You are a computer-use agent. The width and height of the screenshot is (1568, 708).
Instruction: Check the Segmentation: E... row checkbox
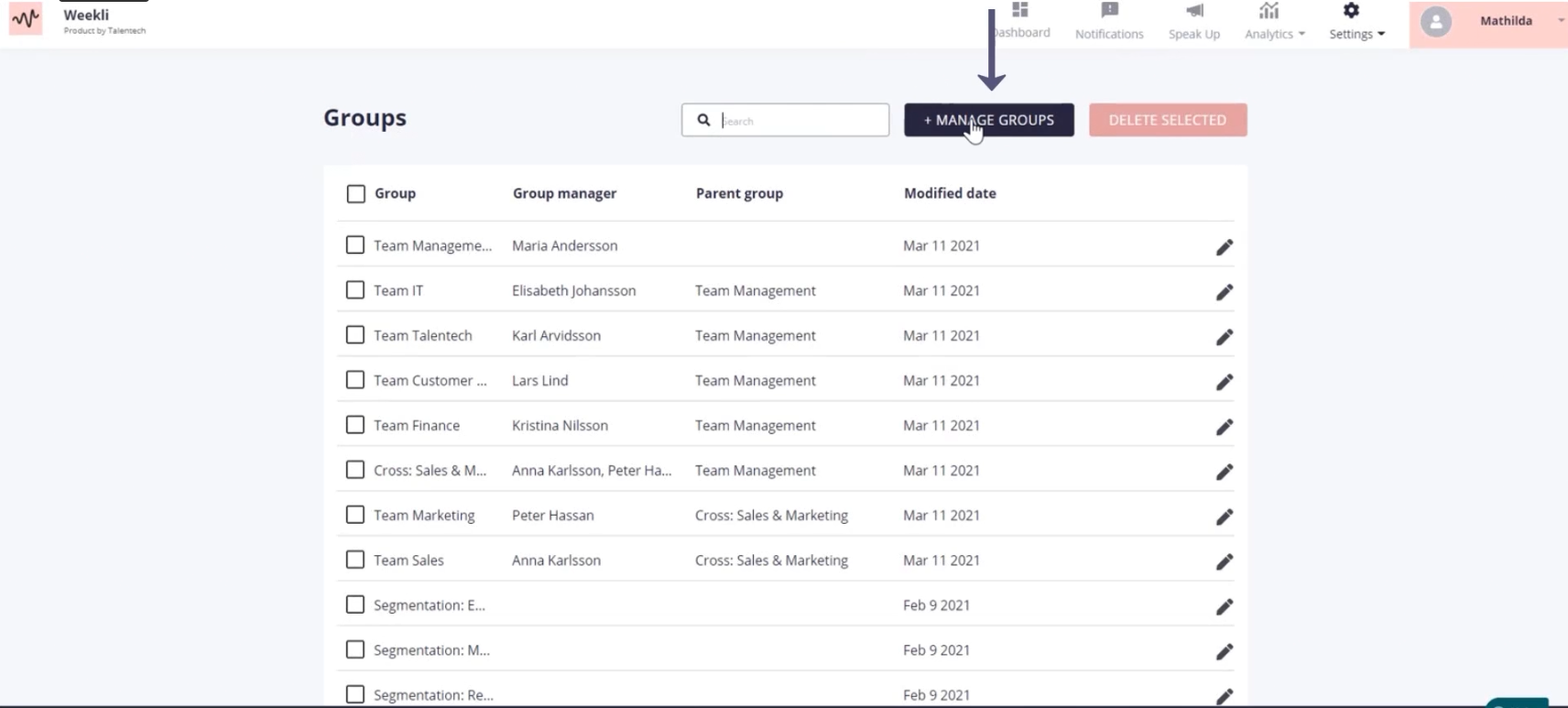coord(355,604)
